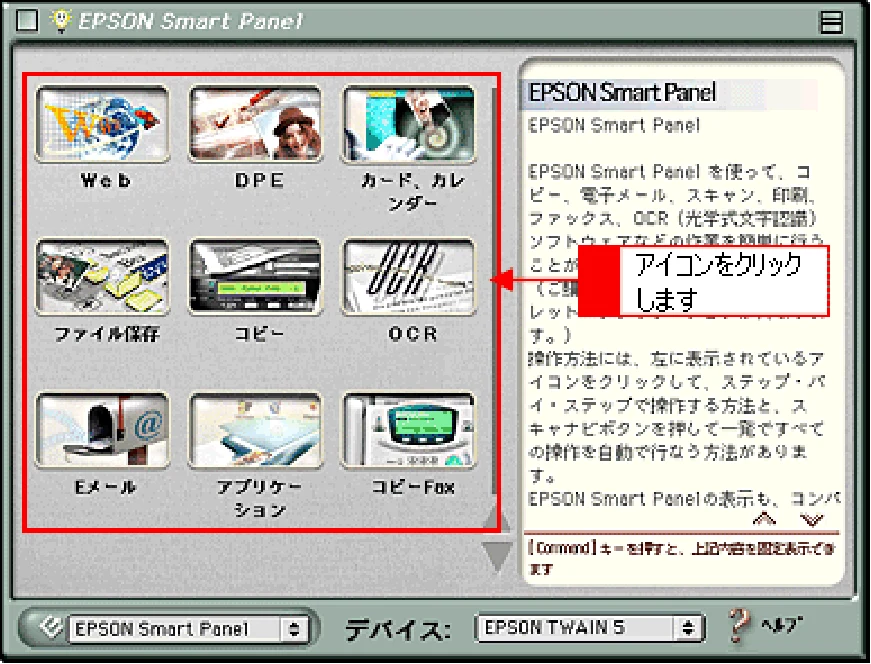Open the EPSON TWAIN 5 device dropdown
871x664 pixels.
(x=590, y=628)
